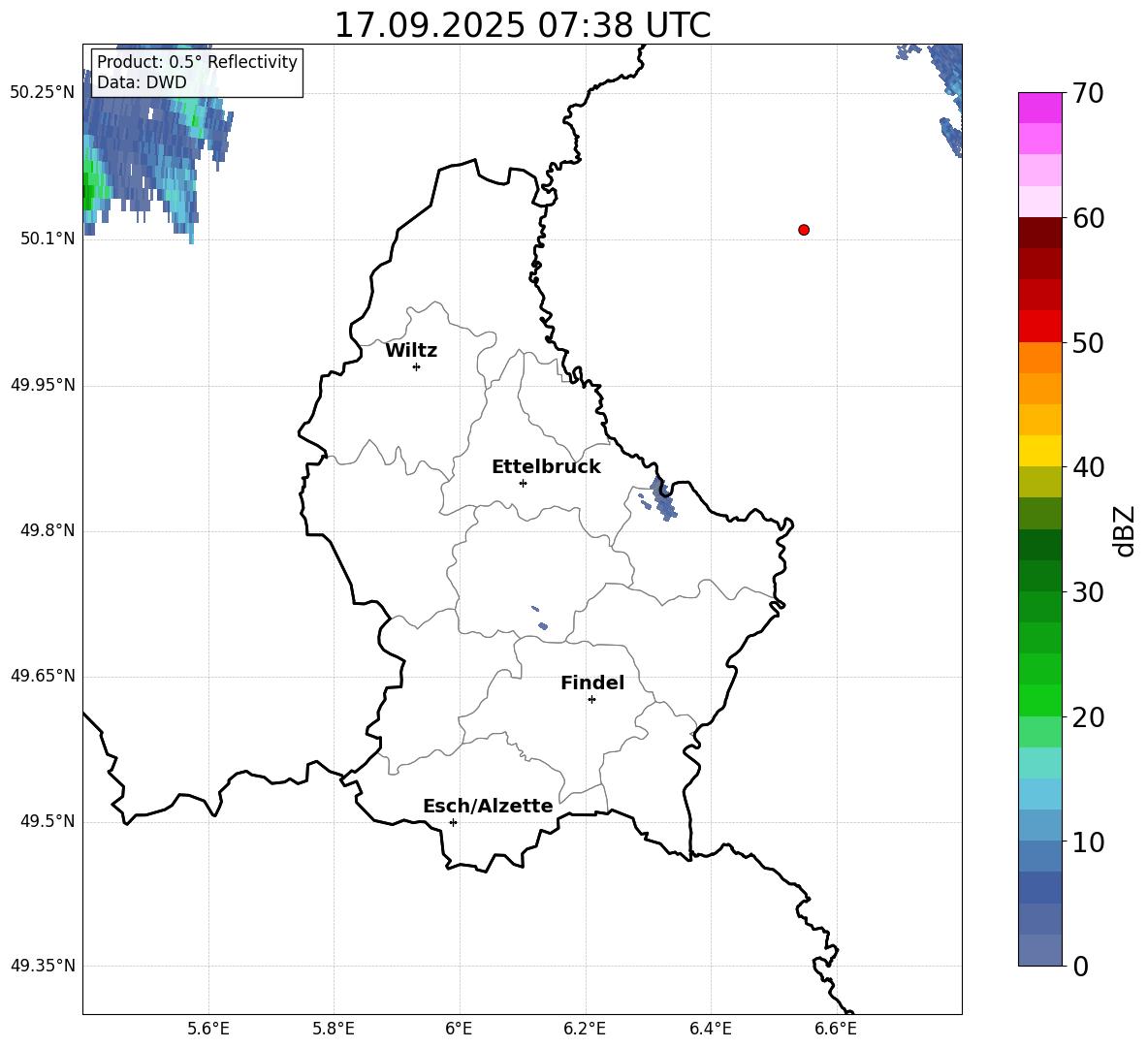
Task: Click the bright green colorbar segment above 20
Action: pyautogui.click(x=1039, y=700)
